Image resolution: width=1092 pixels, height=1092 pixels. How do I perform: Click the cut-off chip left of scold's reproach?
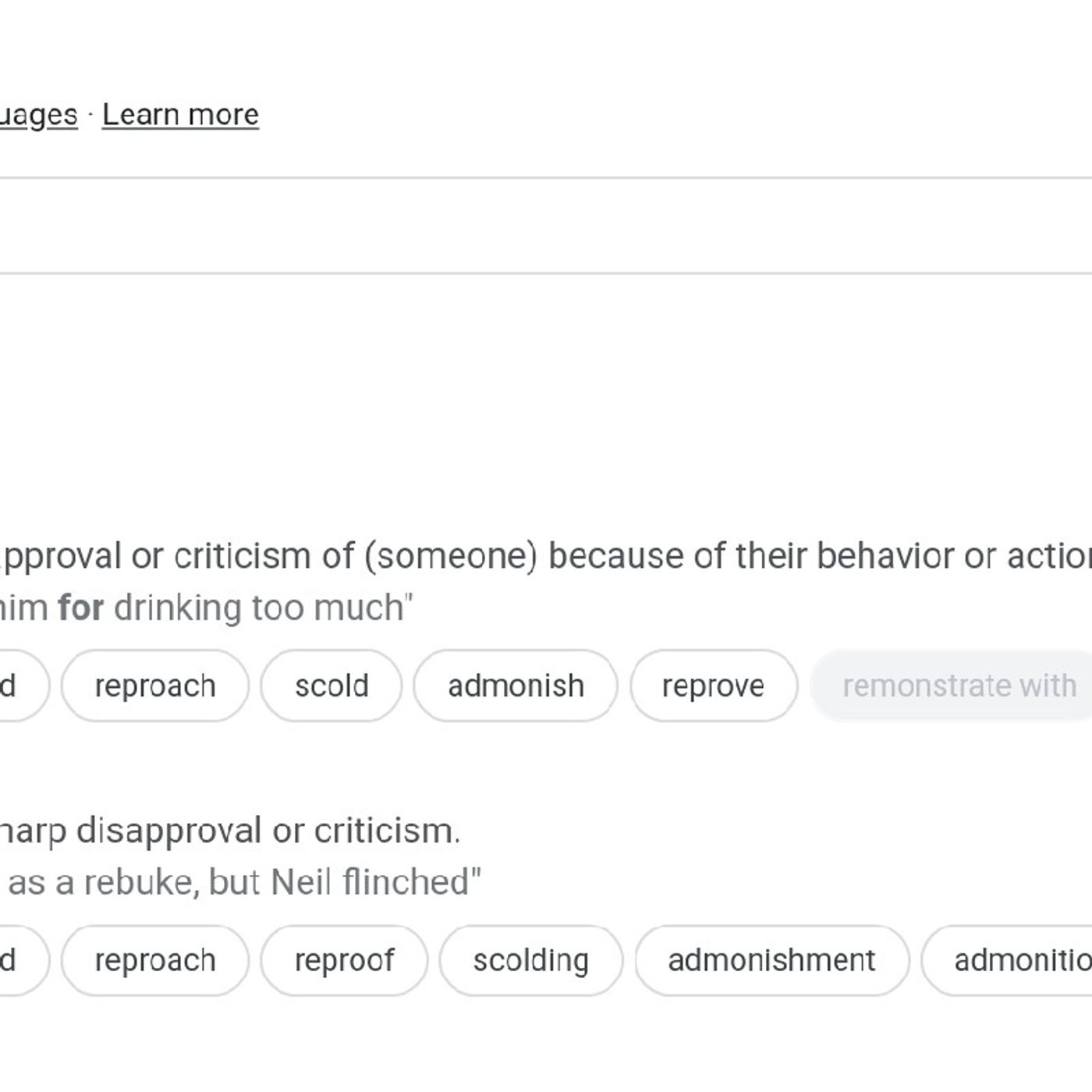[23, 686]
